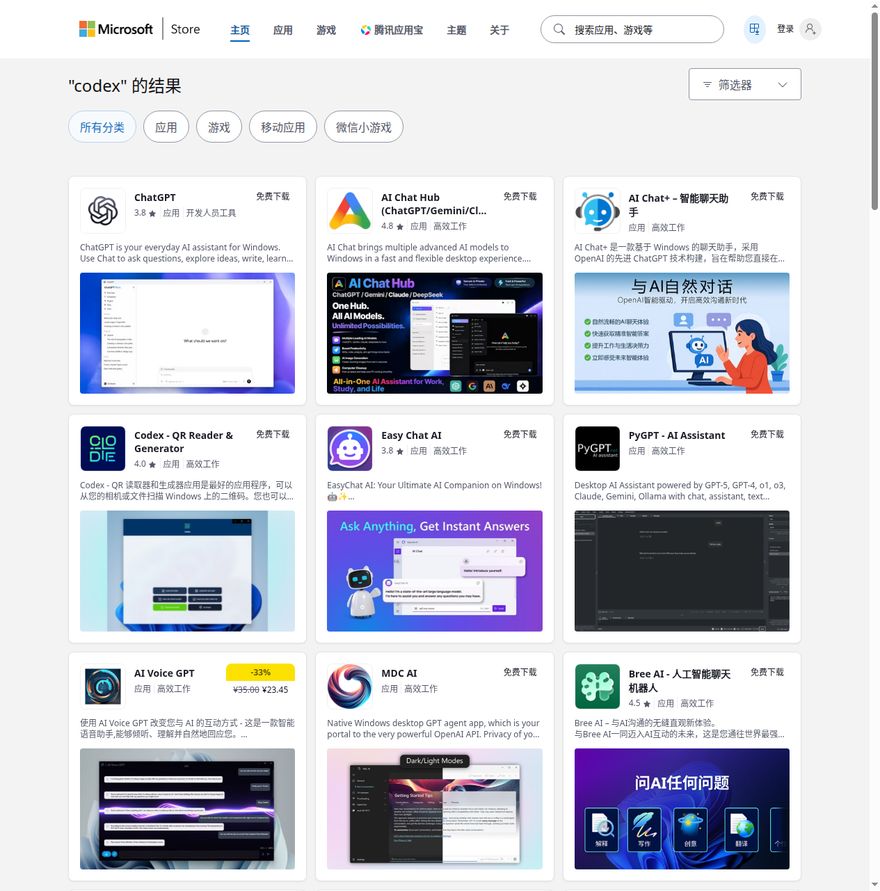Click Bree AI - 人工智能聊天机器人 title
Screen dimensions: 880x891
click(x=679, y=680)
